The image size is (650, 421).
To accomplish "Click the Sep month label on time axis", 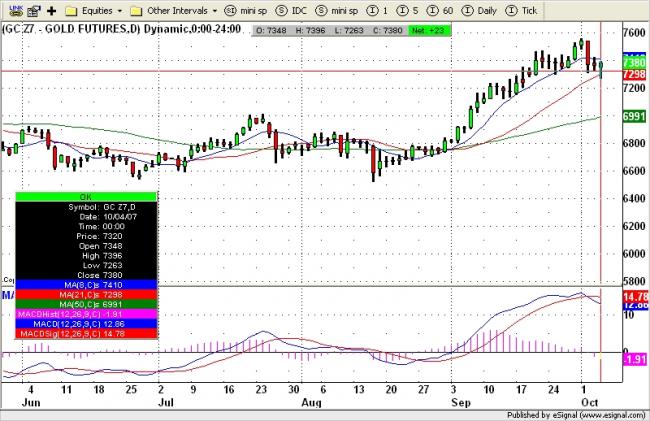I will 461,402.
